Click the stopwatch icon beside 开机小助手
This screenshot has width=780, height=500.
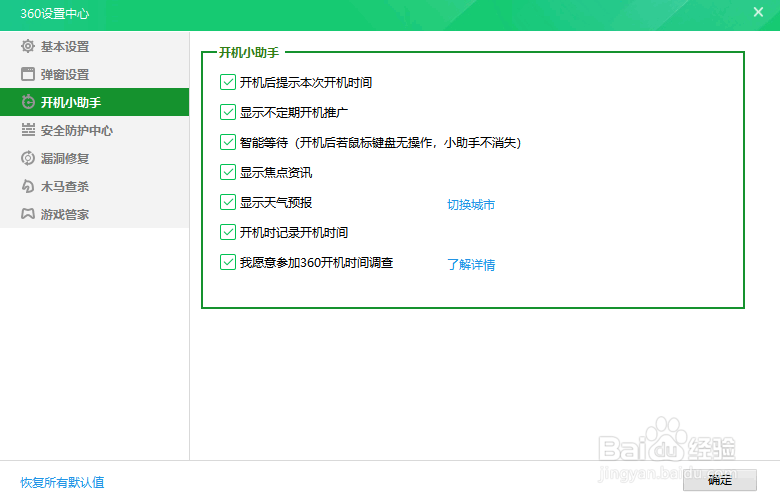click(28, 102)
